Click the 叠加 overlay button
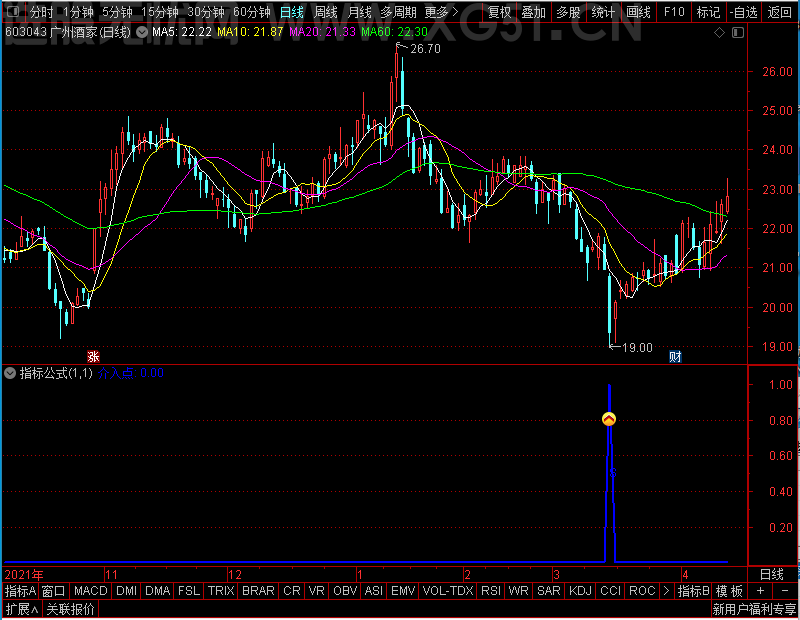 pos(534,12)
